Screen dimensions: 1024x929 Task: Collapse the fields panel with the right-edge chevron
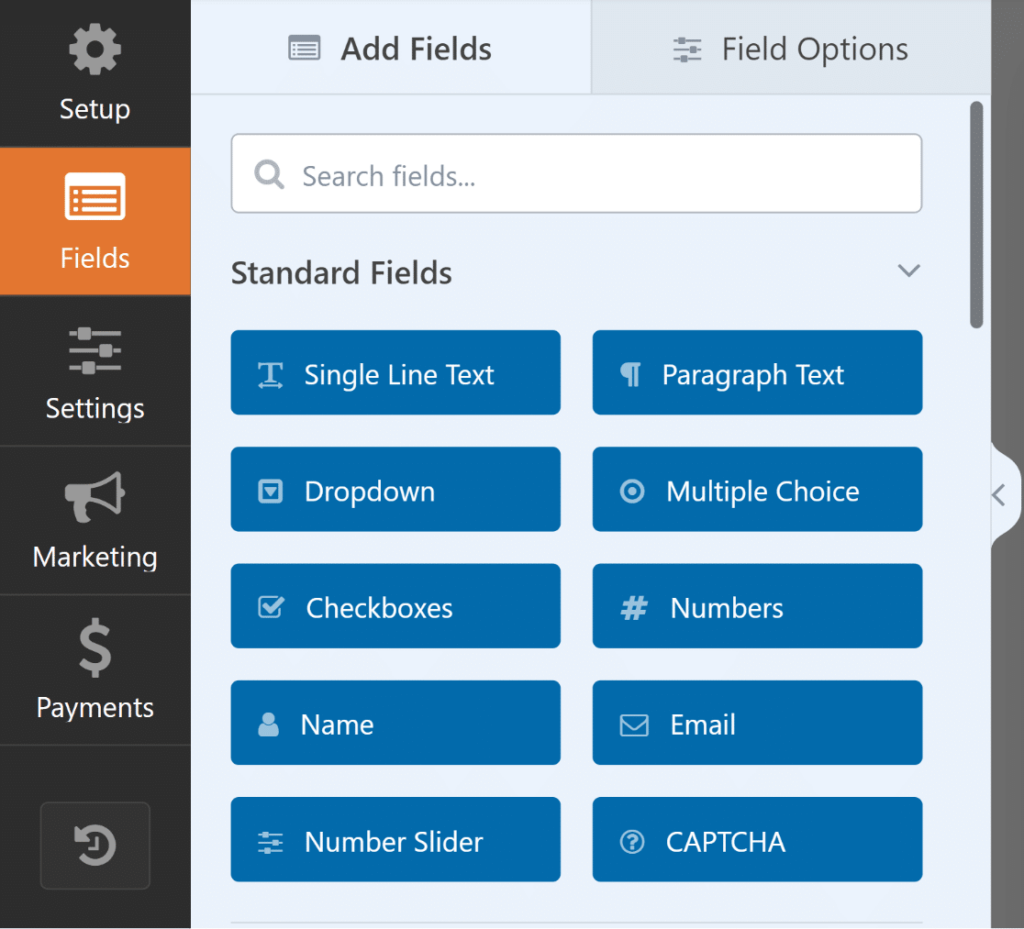[999, 494]
